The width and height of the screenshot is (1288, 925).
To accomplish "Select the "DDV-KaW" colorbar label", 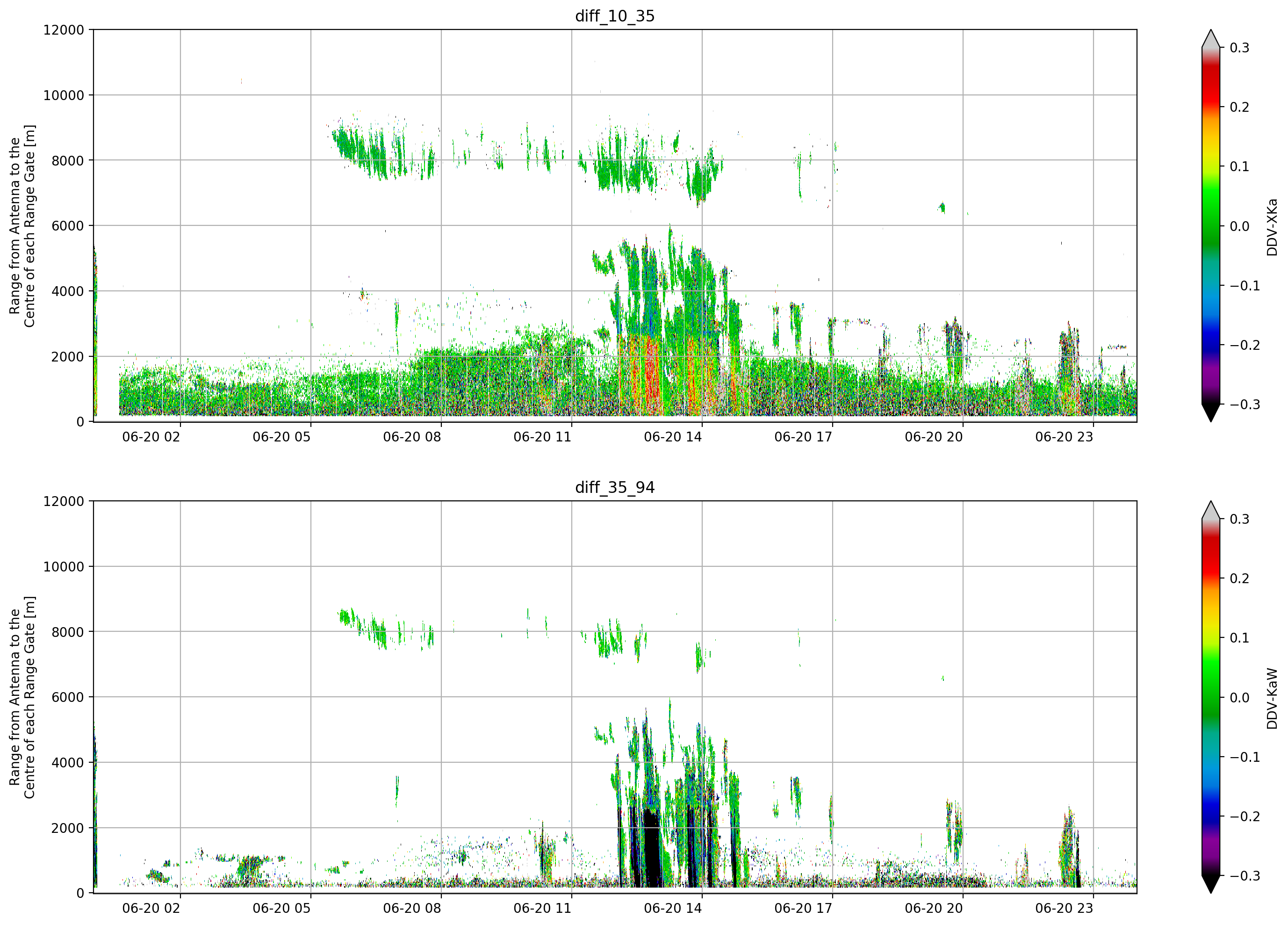I will pos(1272,698).
